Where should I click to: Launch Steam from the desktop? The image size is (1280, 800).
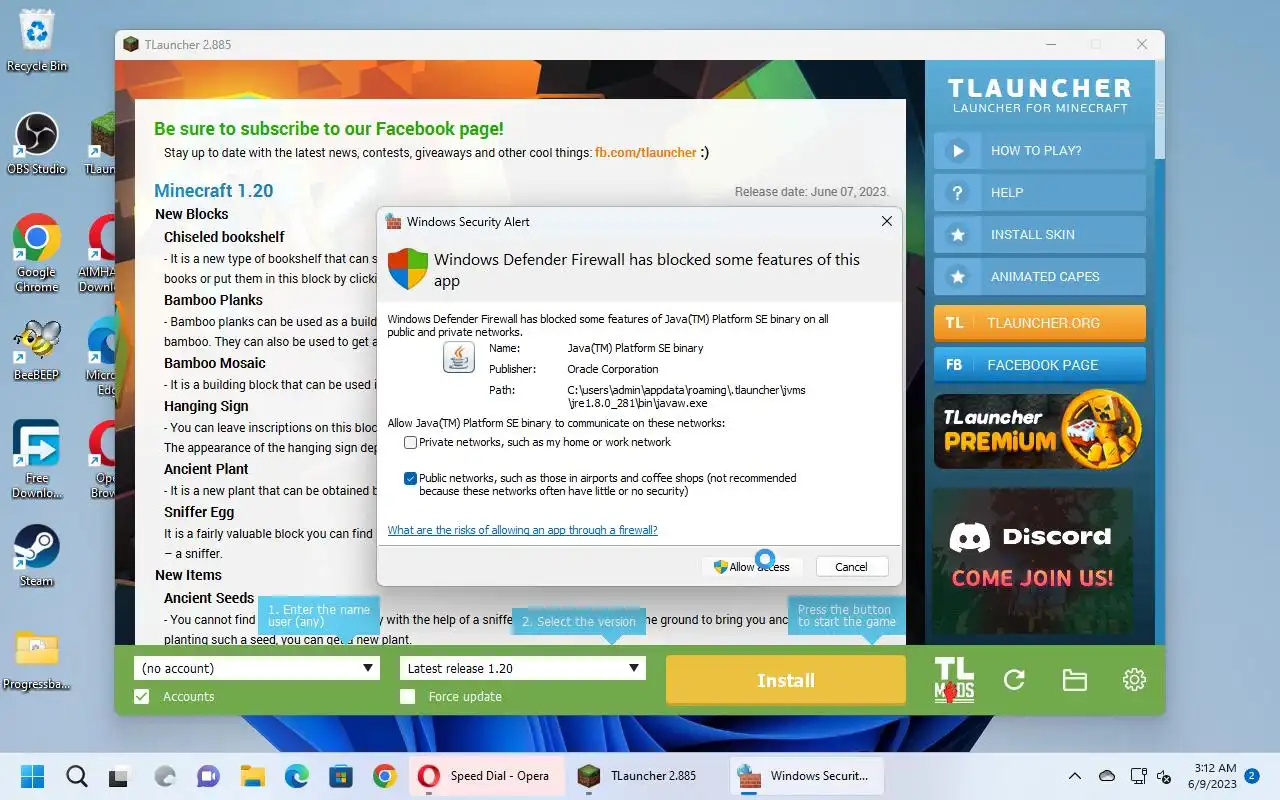coord(37,555)
